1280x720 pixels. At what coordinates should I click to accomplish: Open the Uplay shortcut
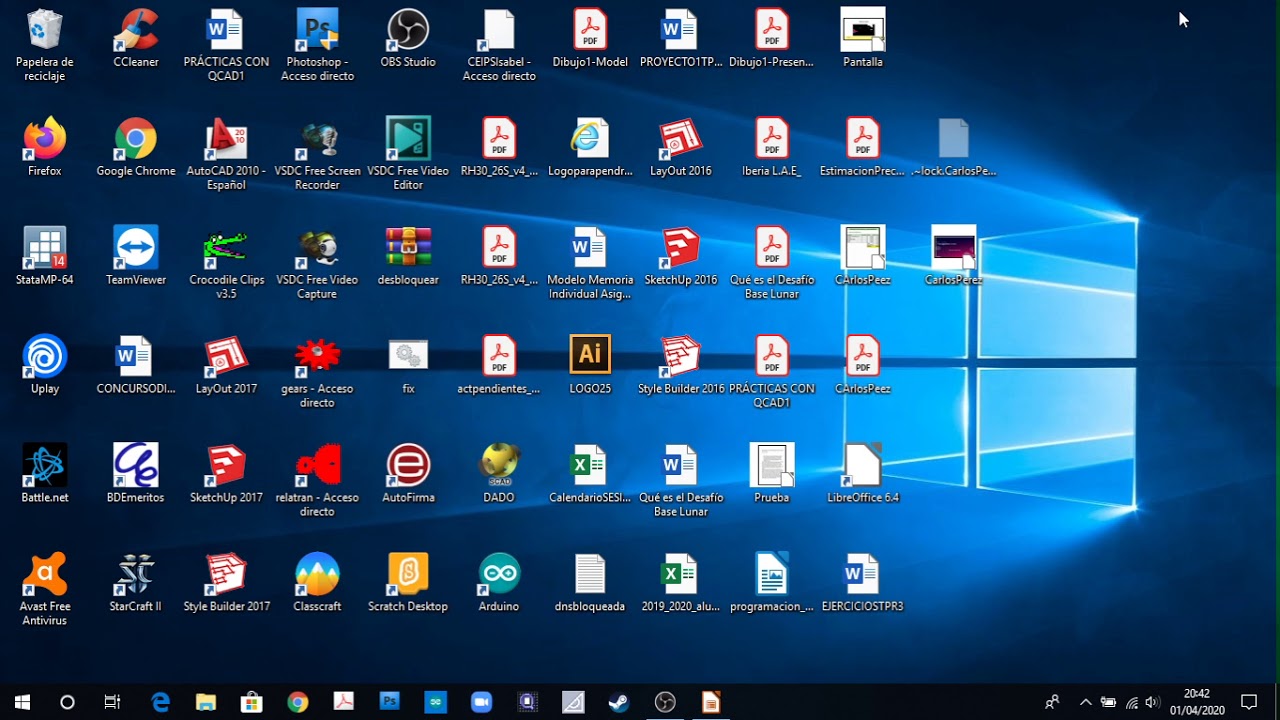(45, 357)
